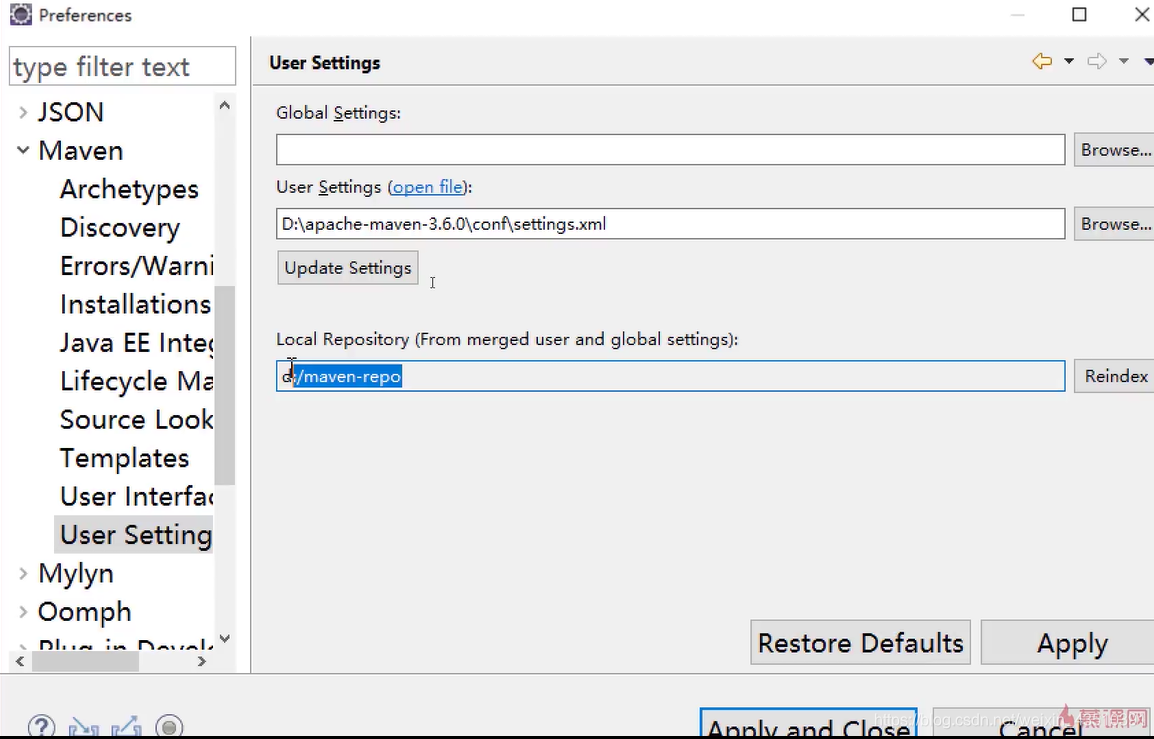Open Templates preferences page
The image size is (1154, 739).
coord(125,458)
